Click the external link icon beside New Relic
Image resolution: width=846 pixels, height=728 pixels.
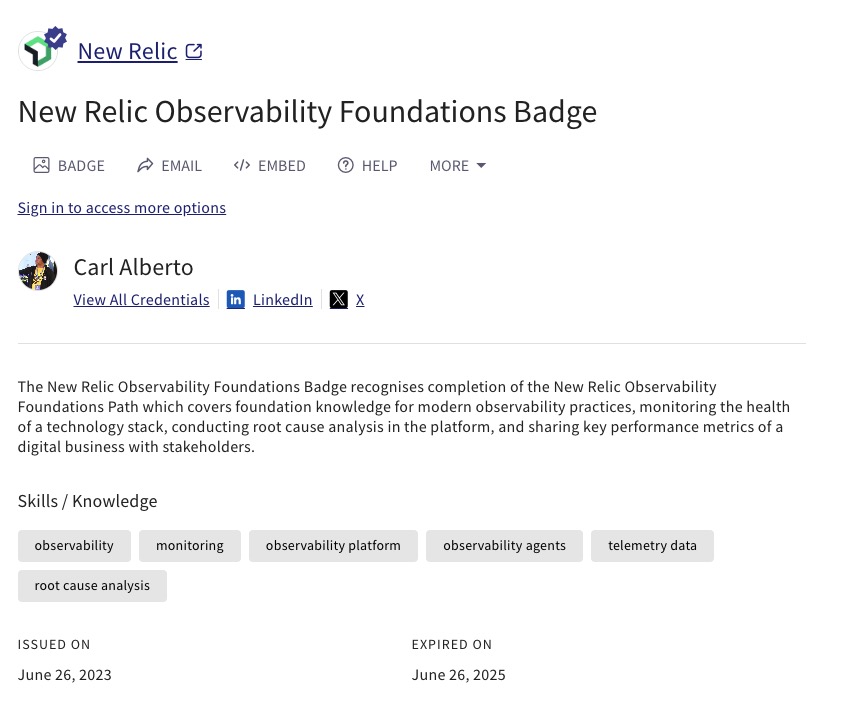194,51
